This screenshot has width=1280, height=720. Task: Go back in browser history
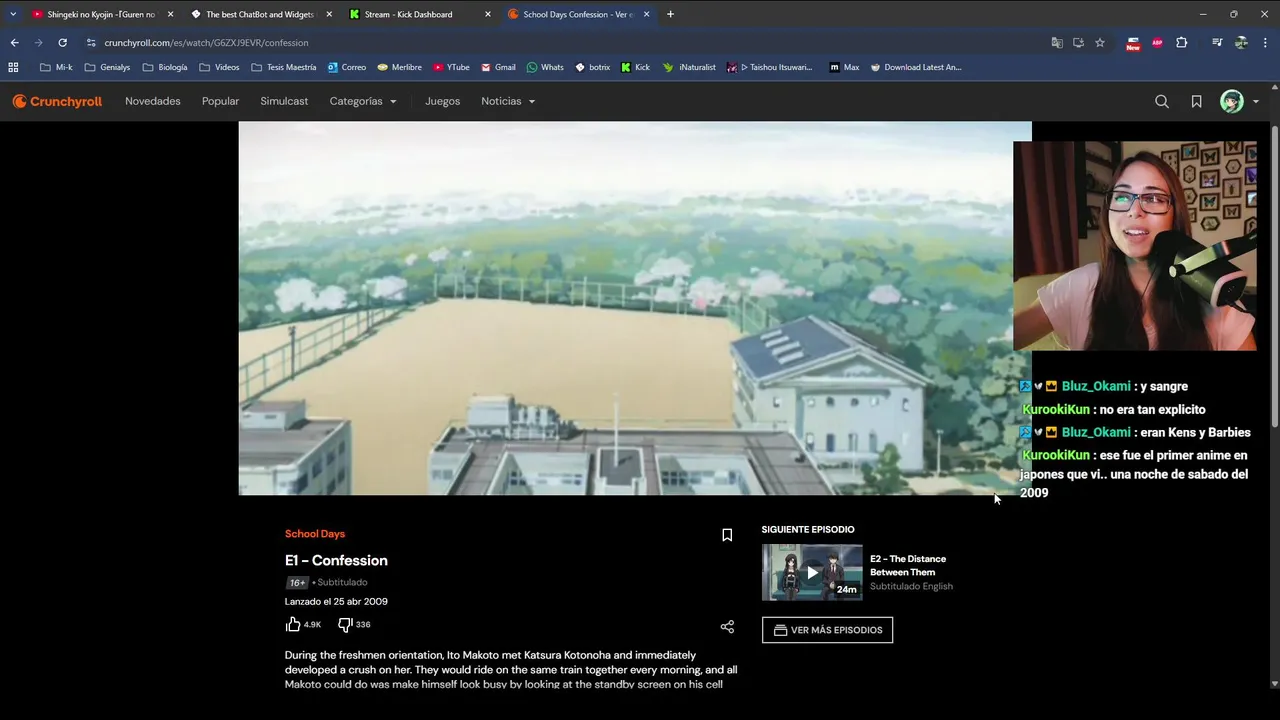[x=14, y=42]
